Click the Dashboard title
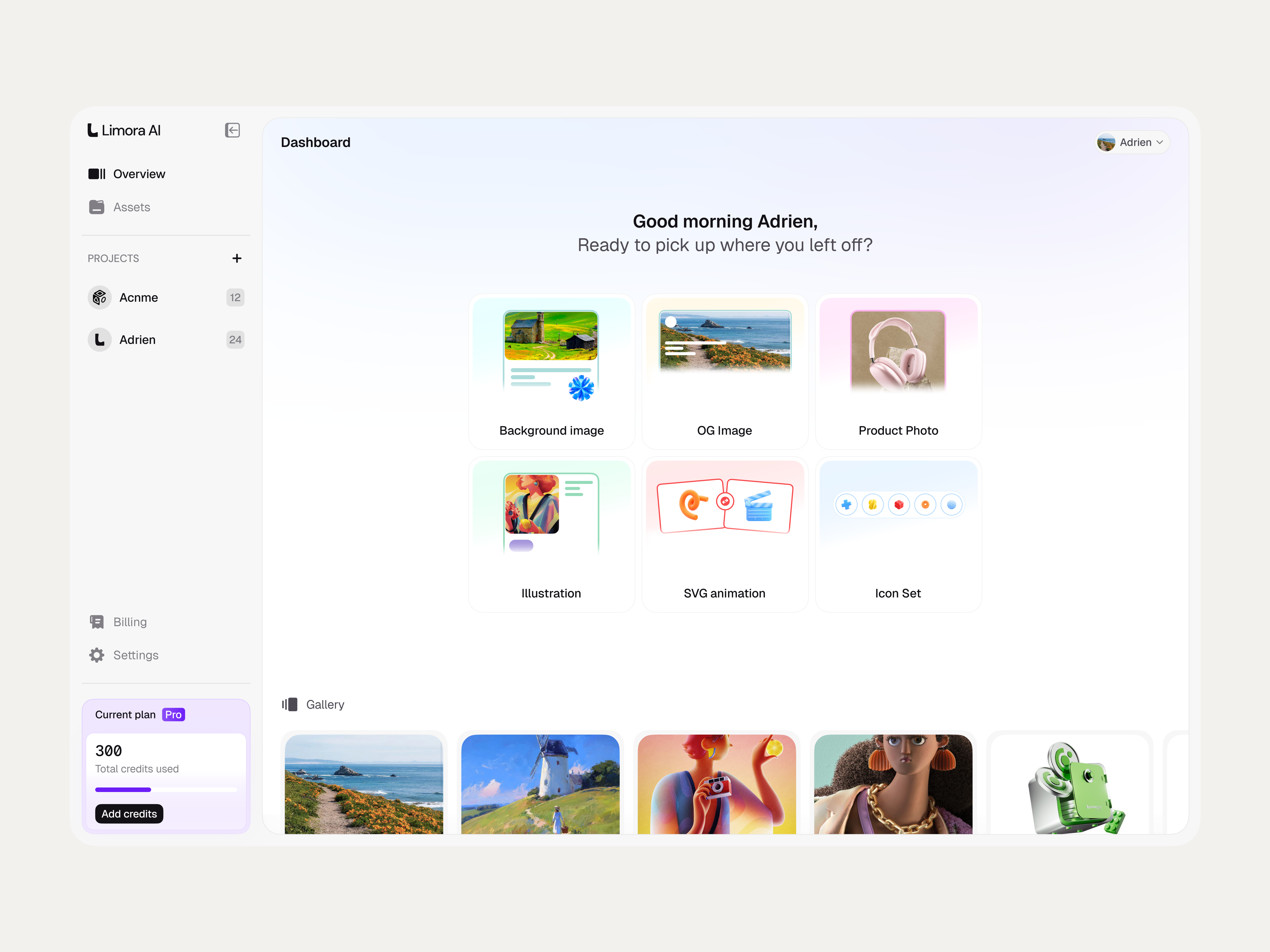 click(x=315, y=142)
